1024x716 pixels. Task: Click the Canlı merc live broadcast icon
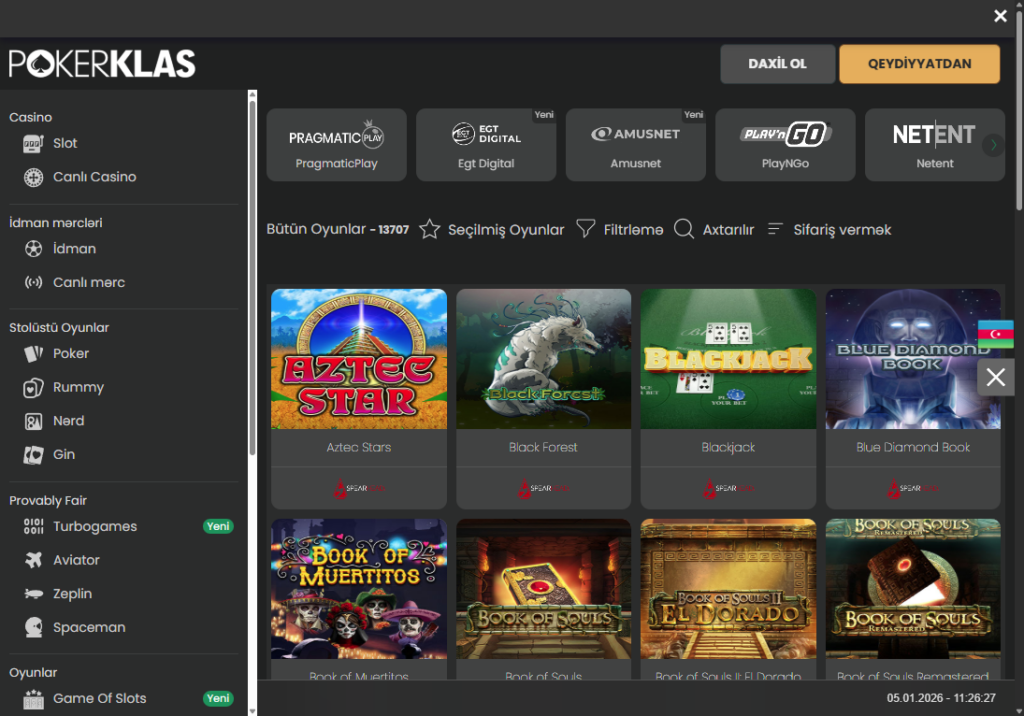(34, 283)
